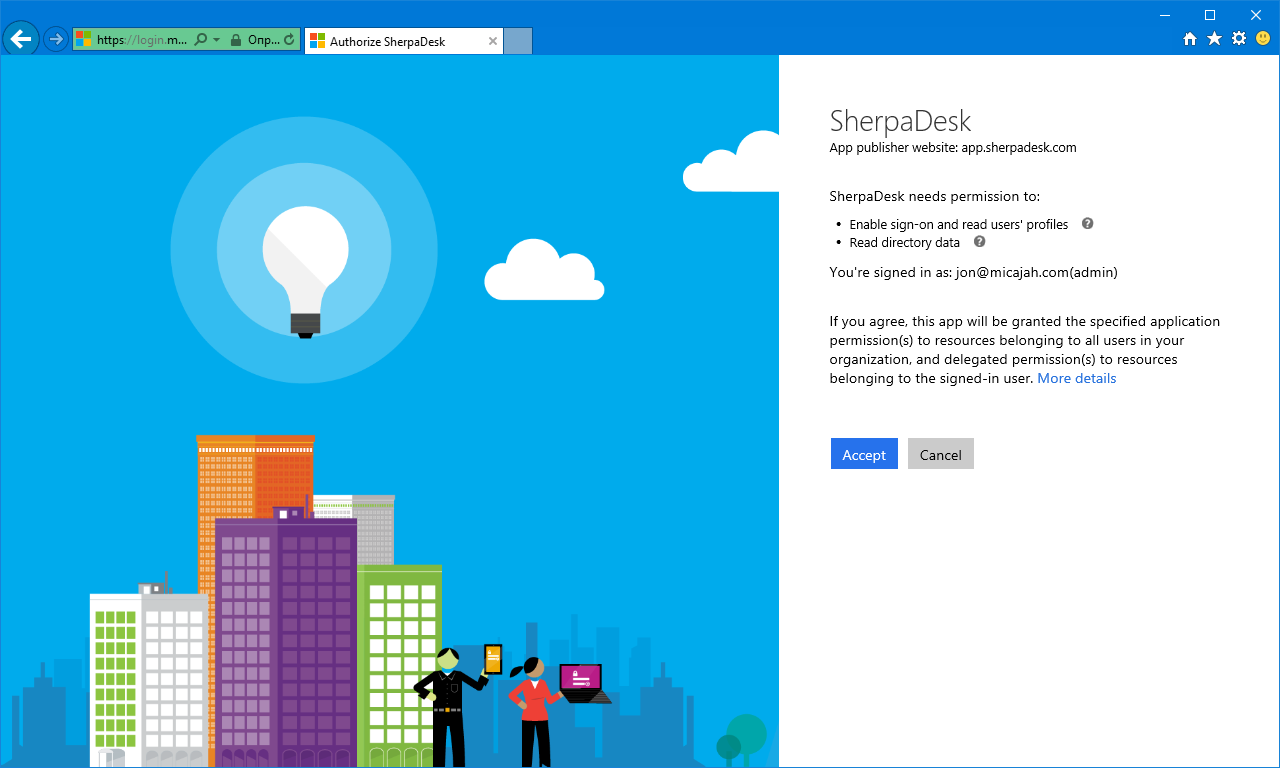The image size is (1280, 768).
Task: Open a new browser tab
Action: click(x=517, y=41)
